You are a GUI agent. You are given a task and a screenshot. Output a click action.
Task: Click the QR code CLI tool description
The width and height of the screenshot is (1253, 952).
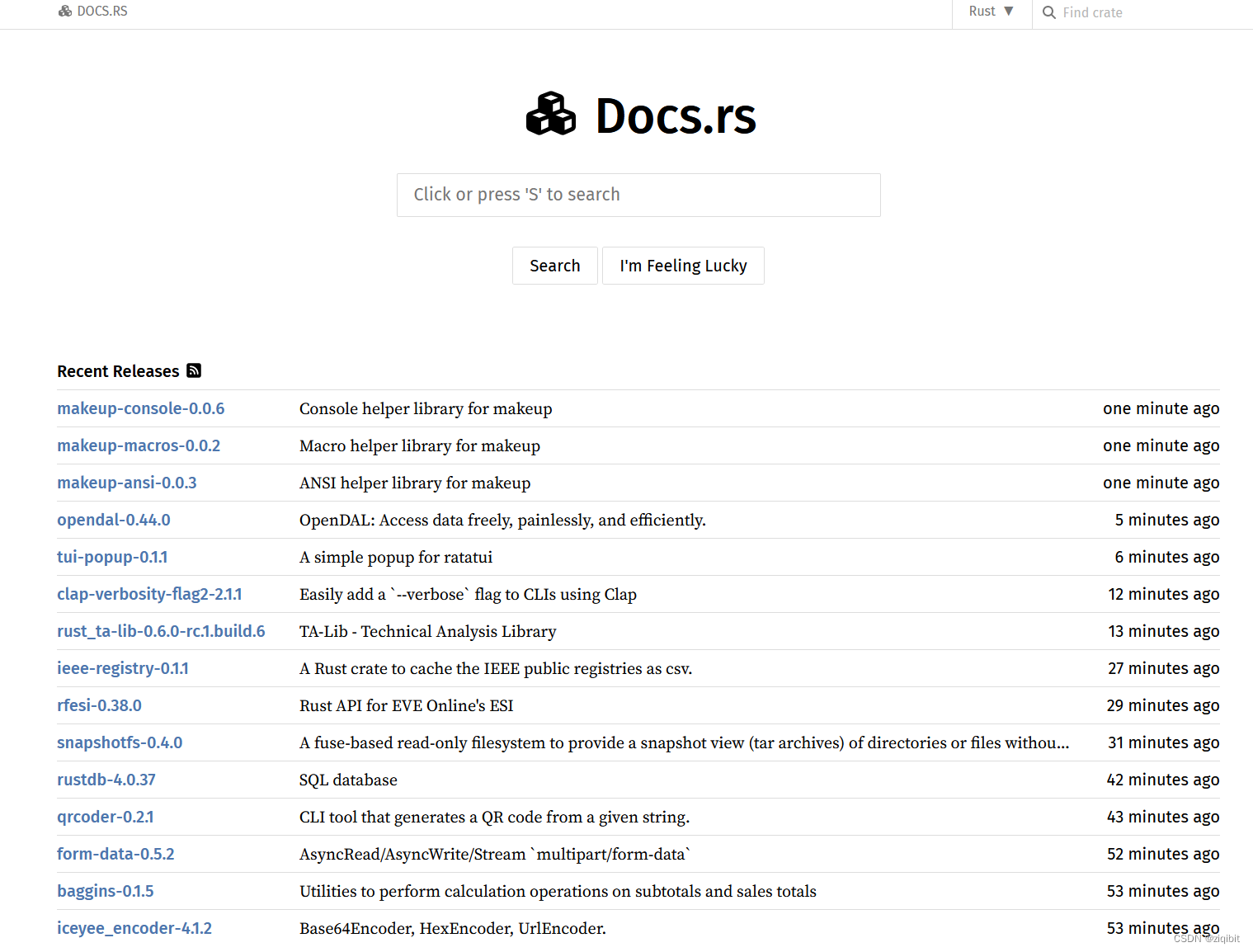click(x=495, y=817)
